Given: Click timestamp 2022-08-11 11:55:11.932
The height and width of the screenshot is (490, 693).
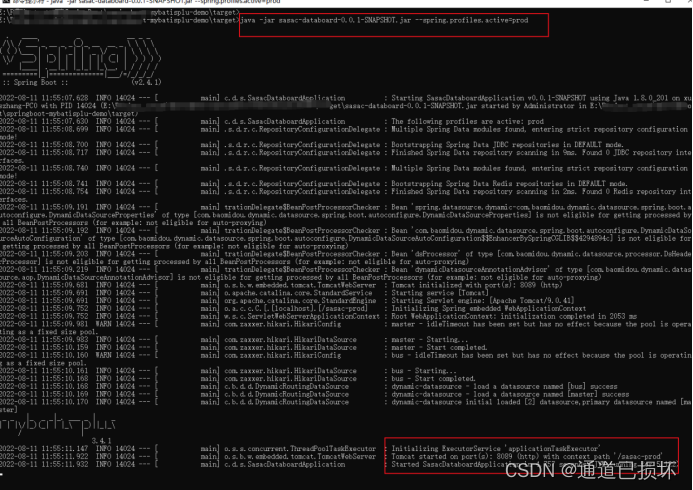Looking at the screenshot, I should coord(44,465).
